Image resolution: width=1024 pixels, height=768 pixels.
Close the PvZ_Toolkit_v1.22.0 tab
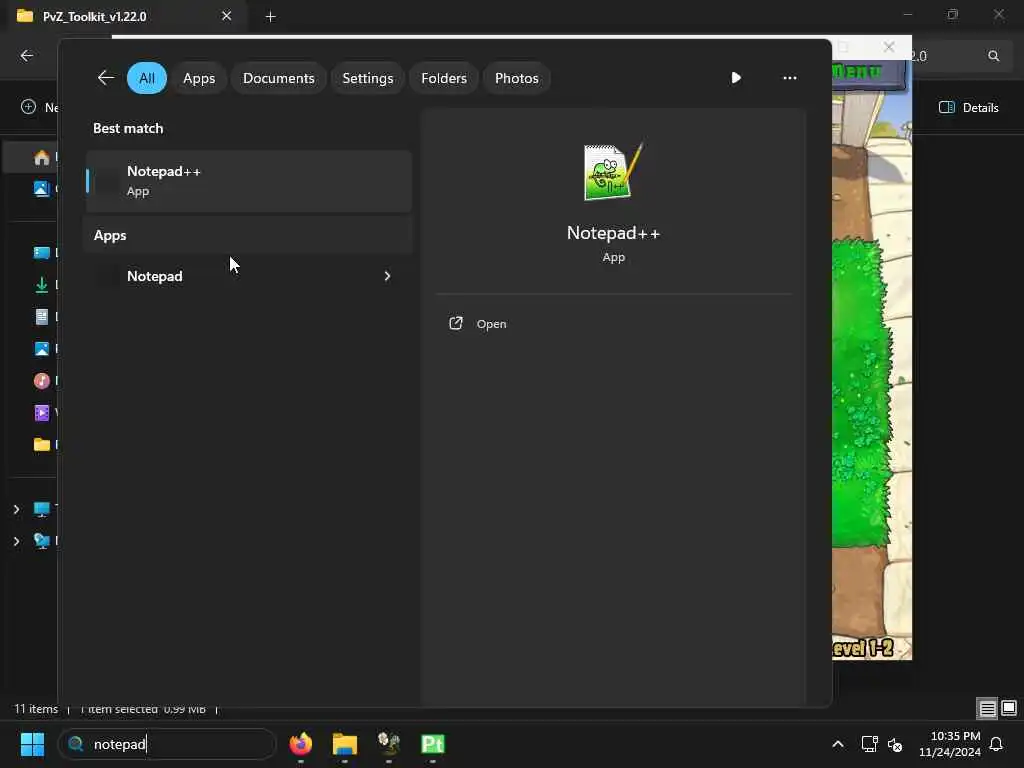(227, 16)
